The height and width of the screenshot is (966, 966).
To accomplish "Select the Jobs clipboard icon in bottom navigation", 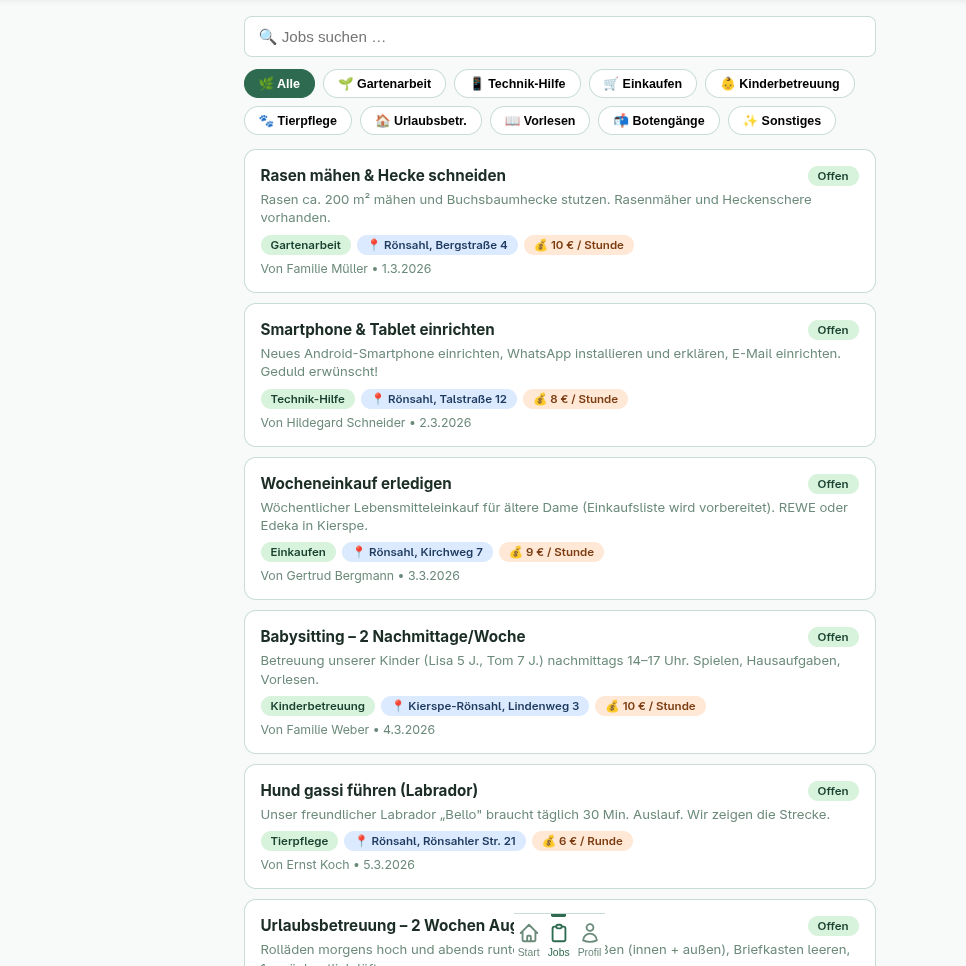I will click(x=559, y=934).
